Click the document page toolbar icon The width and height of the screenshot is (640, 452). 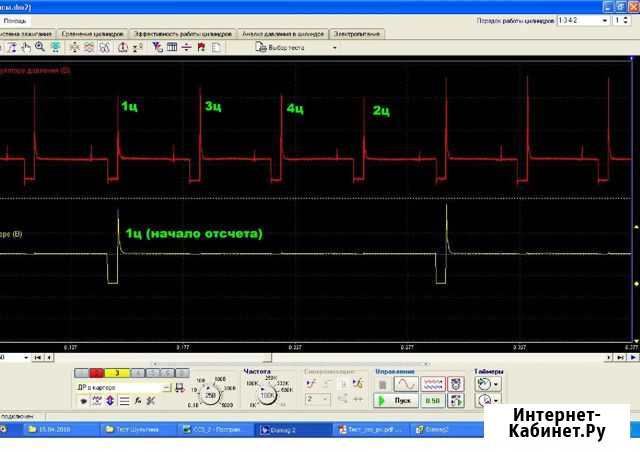217,47
